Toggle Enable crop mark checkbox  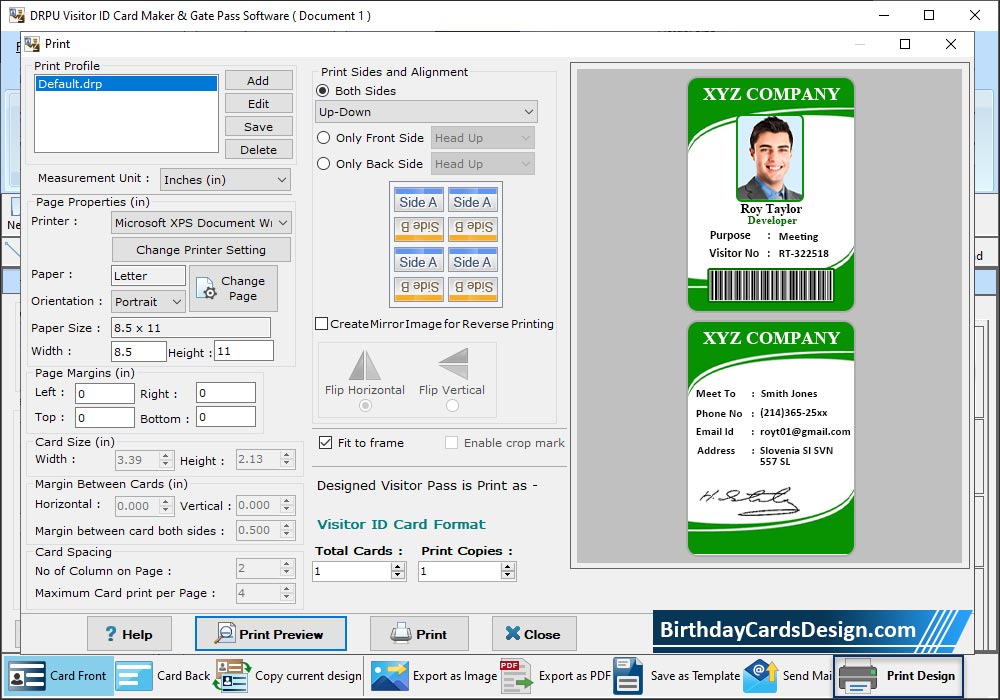(x=452, y=442)
